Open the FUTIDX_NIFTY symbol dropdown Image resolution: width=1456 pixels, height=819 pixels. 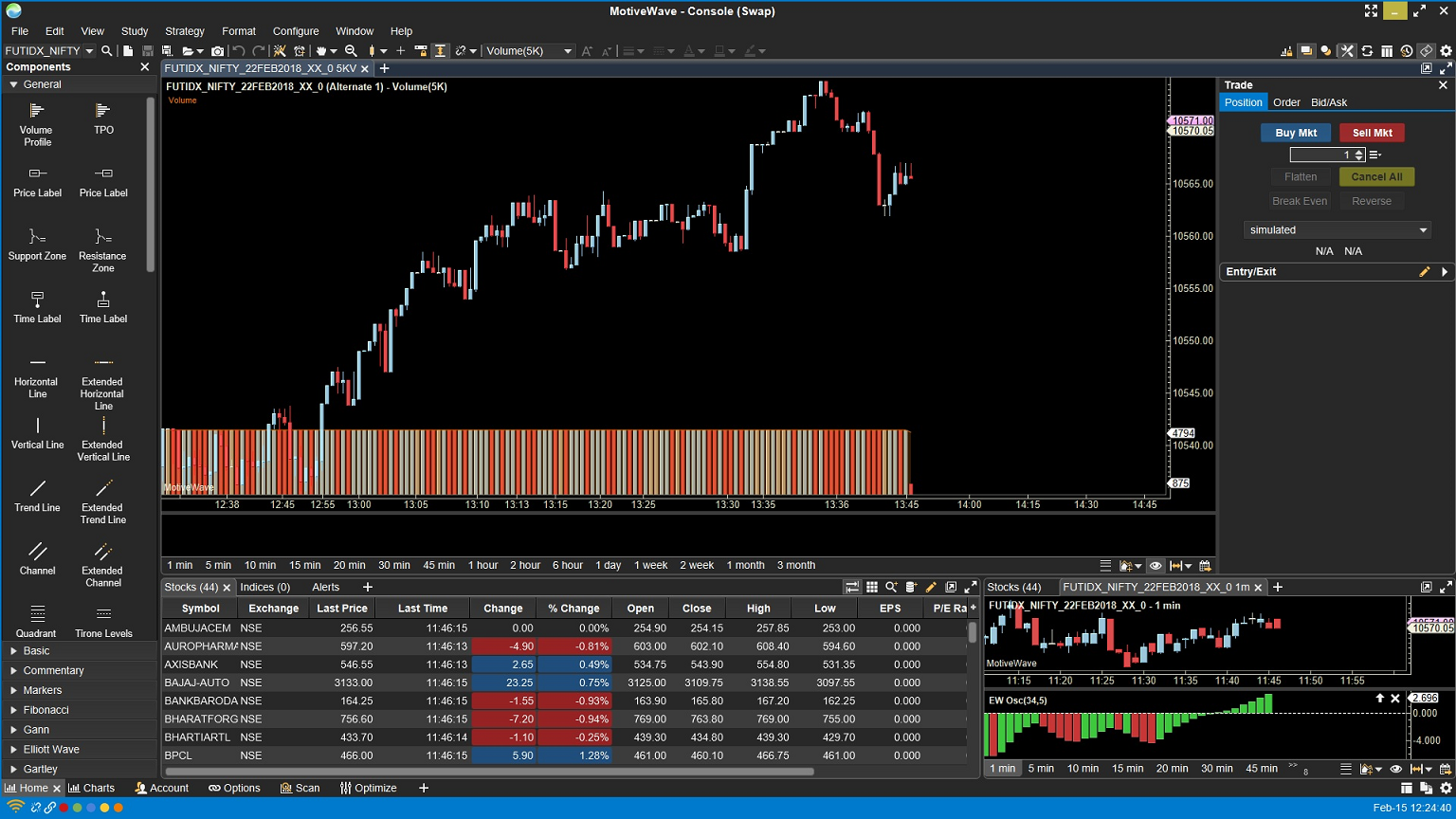pyautogui.click(x=89, y=51)
